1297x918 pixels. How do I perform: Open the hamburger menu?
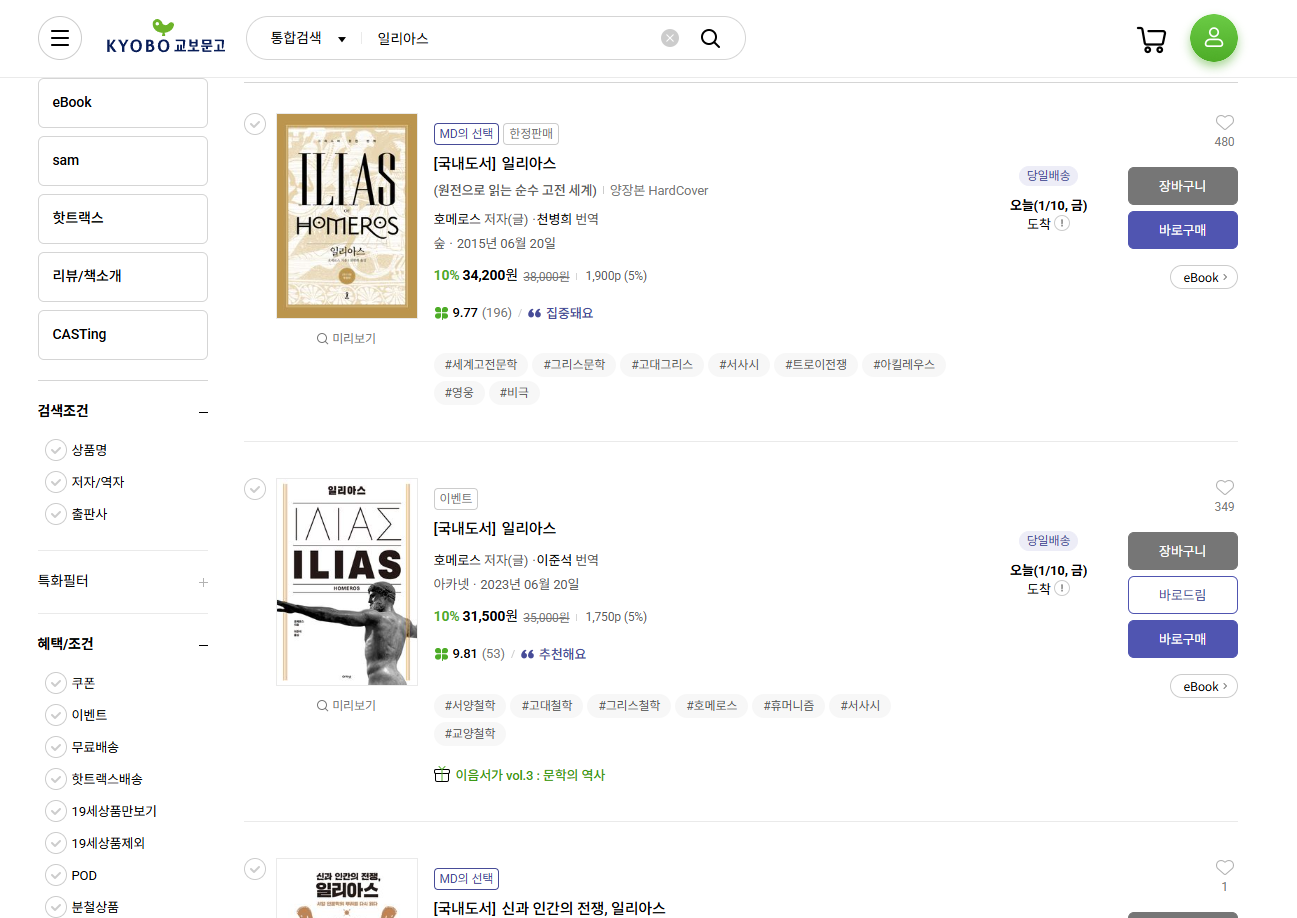(x=60, y=38)
